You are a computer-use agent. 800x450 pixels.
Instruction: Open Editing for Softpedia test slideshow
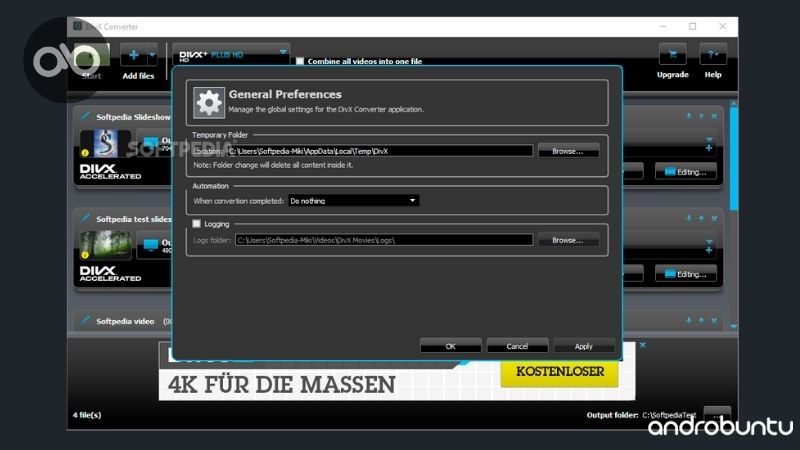pos(686,274)
